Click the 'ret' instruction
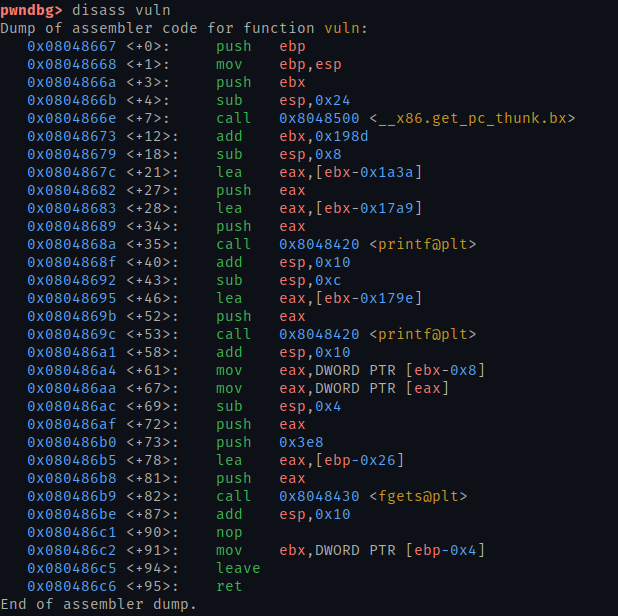Screen dimensions: 618x616 coord(229,587)
